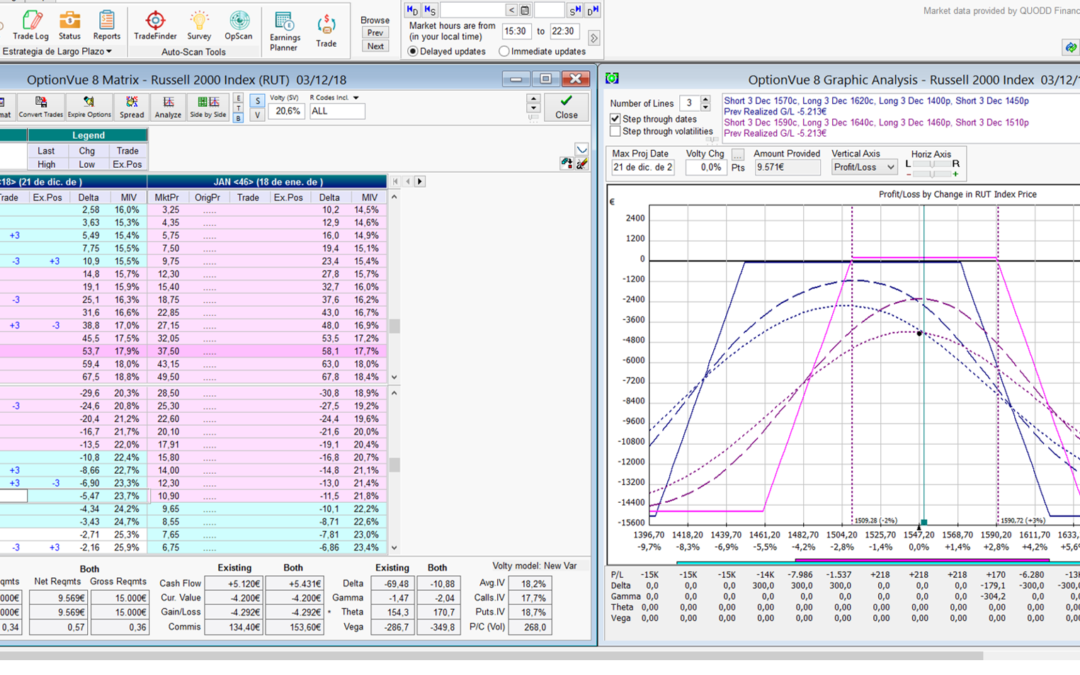Toggle the T option in Matrix toolbar
1080x675 pixels.
[x=238, y=108]
